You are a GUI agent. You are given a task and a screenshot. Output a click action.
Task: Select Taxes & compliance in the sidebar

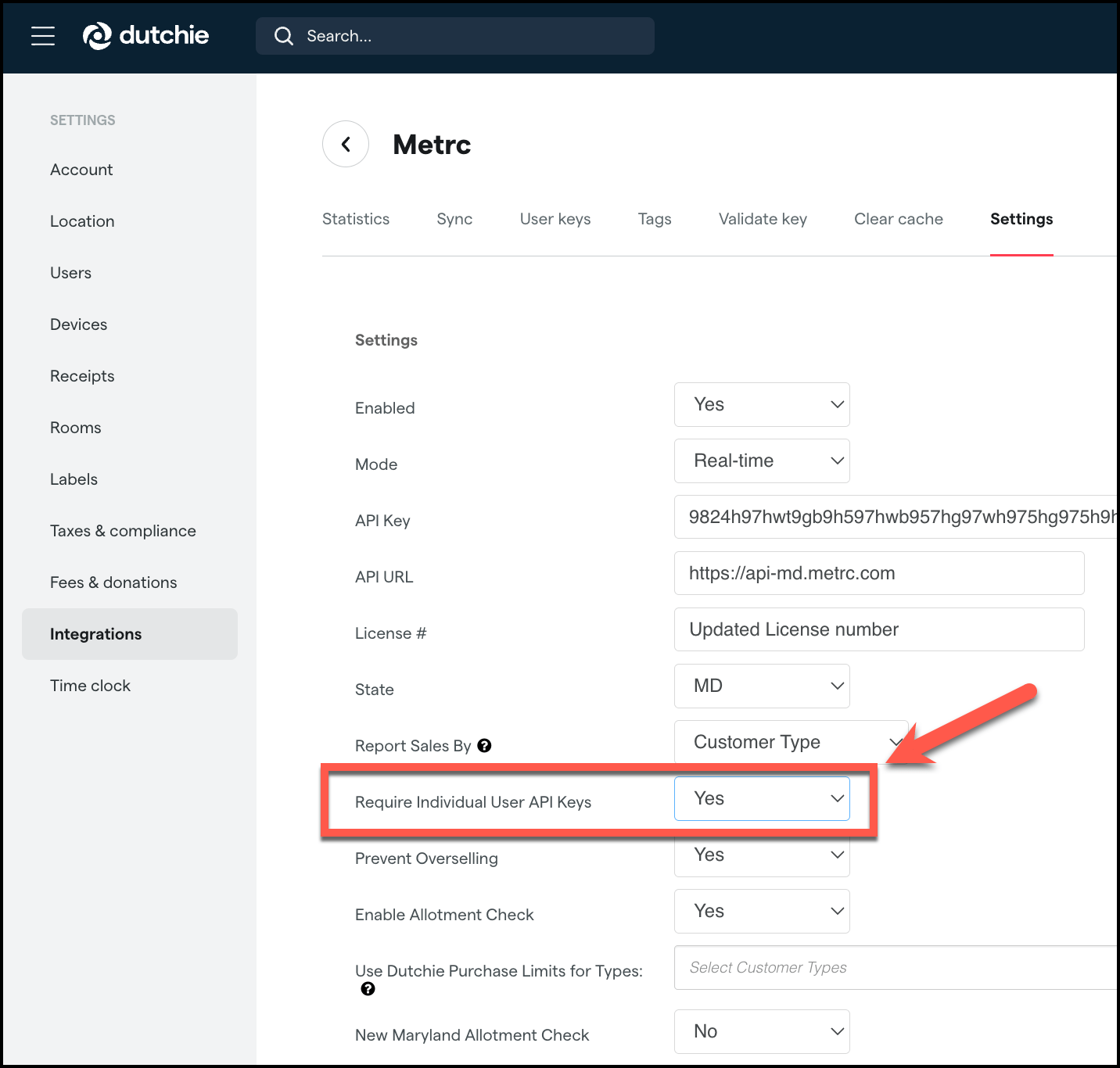(123, 530)
